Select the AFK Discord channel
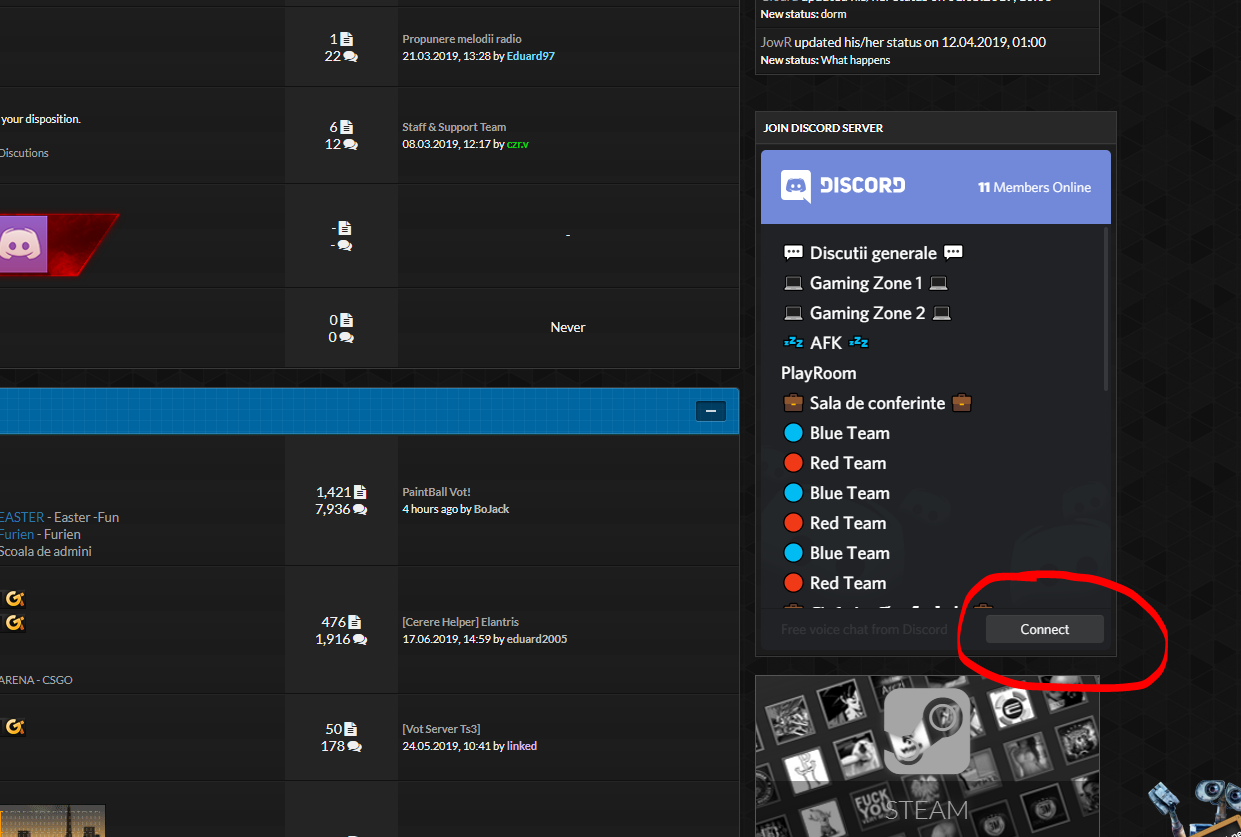1241x837 pixels. coord(825,343)
